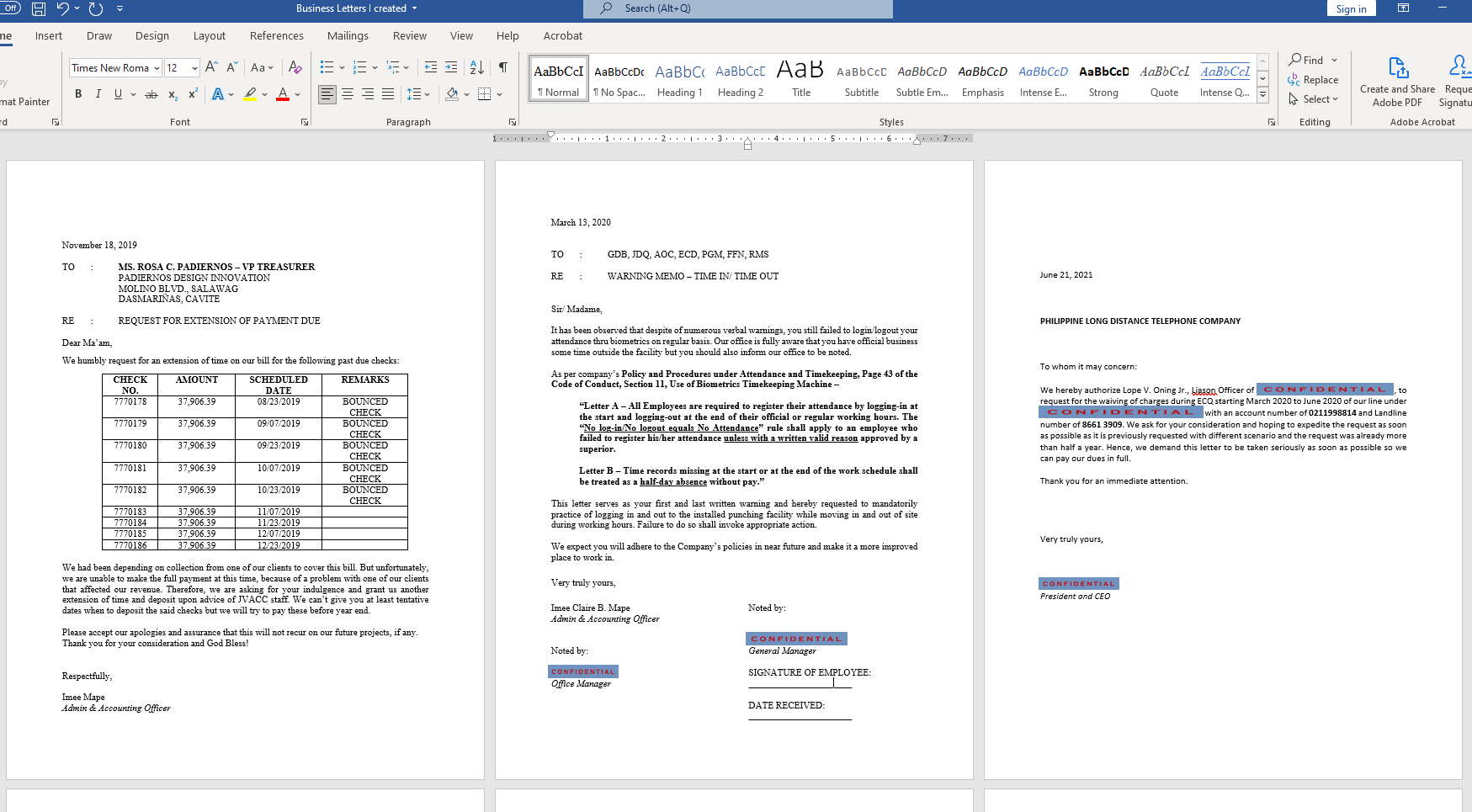
Task: Apply strikethrough formatting
Action: pos(151,94)
